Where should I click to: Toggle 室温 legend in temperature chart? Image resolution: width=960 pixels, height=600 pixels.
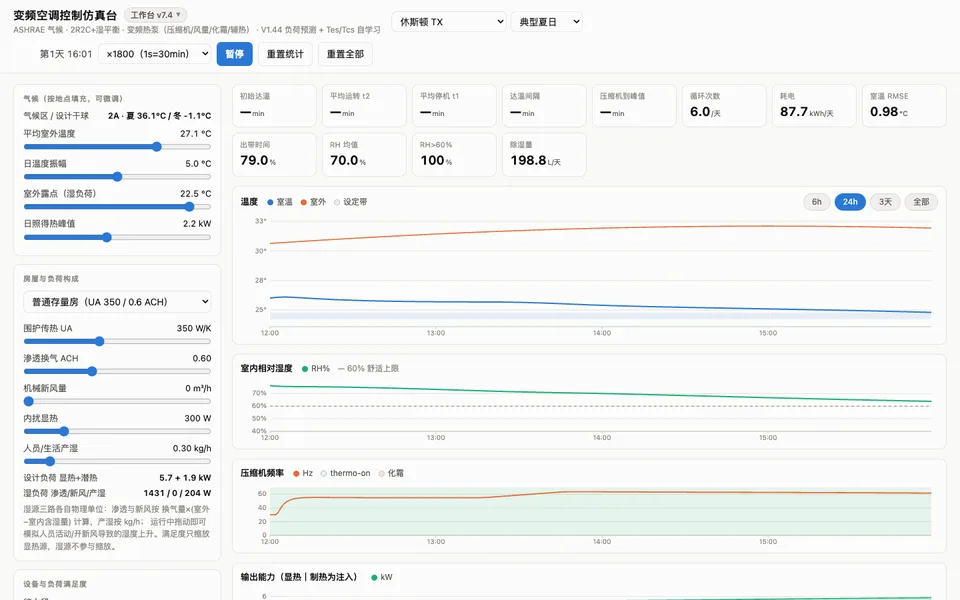click(280, 202)
